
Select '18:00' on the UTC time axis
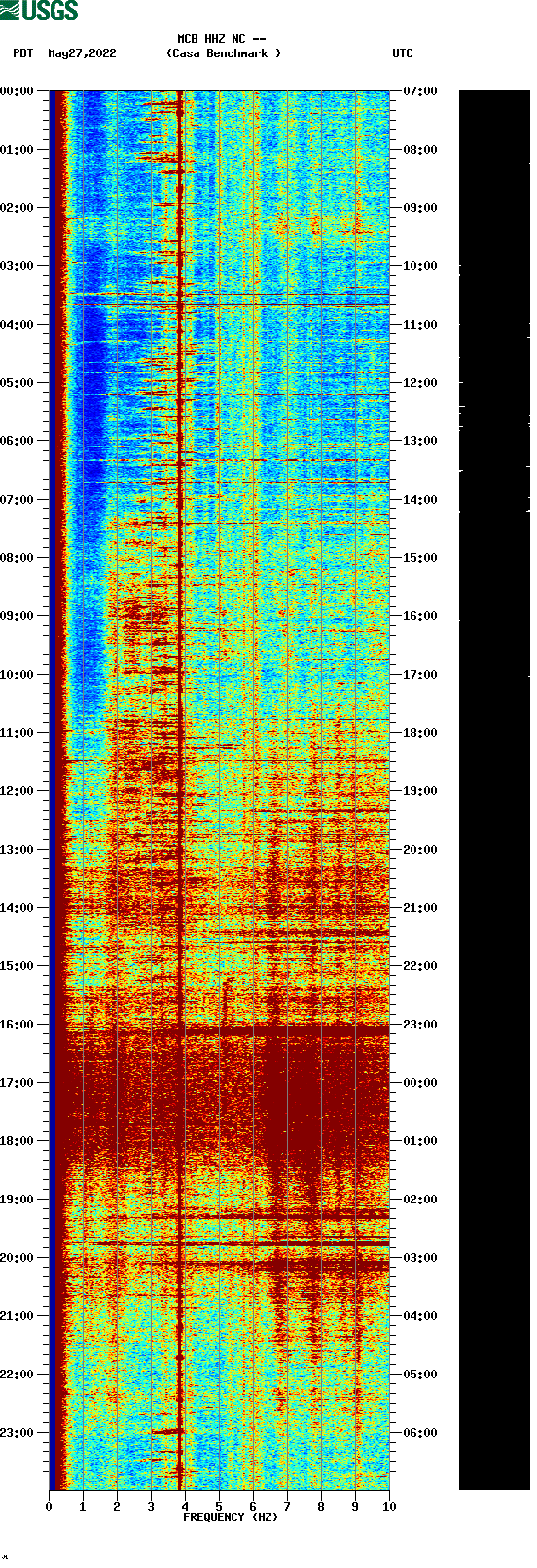click(x=420, y=733)
